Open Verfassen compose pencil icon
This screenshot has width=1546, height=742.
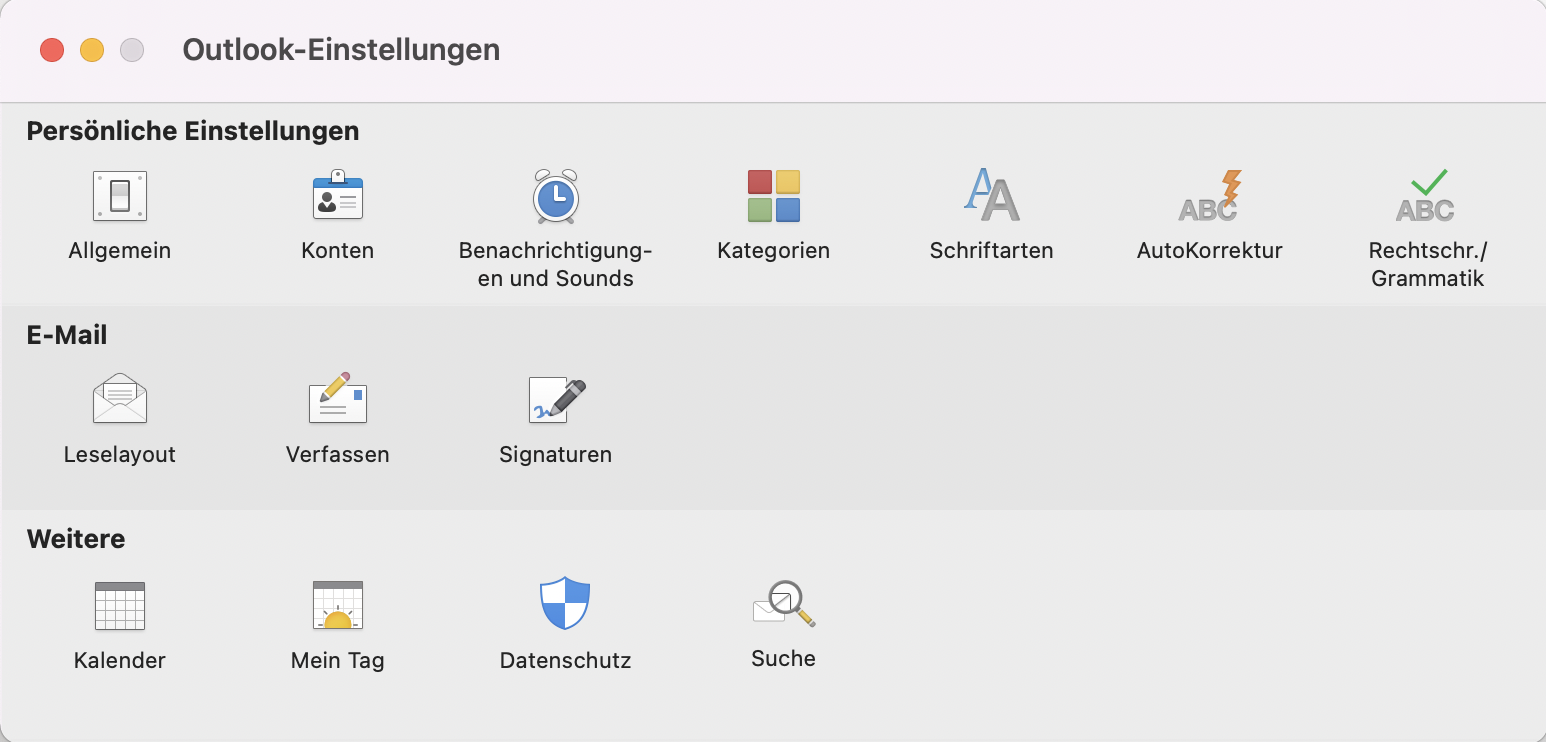tap(338, 398)
